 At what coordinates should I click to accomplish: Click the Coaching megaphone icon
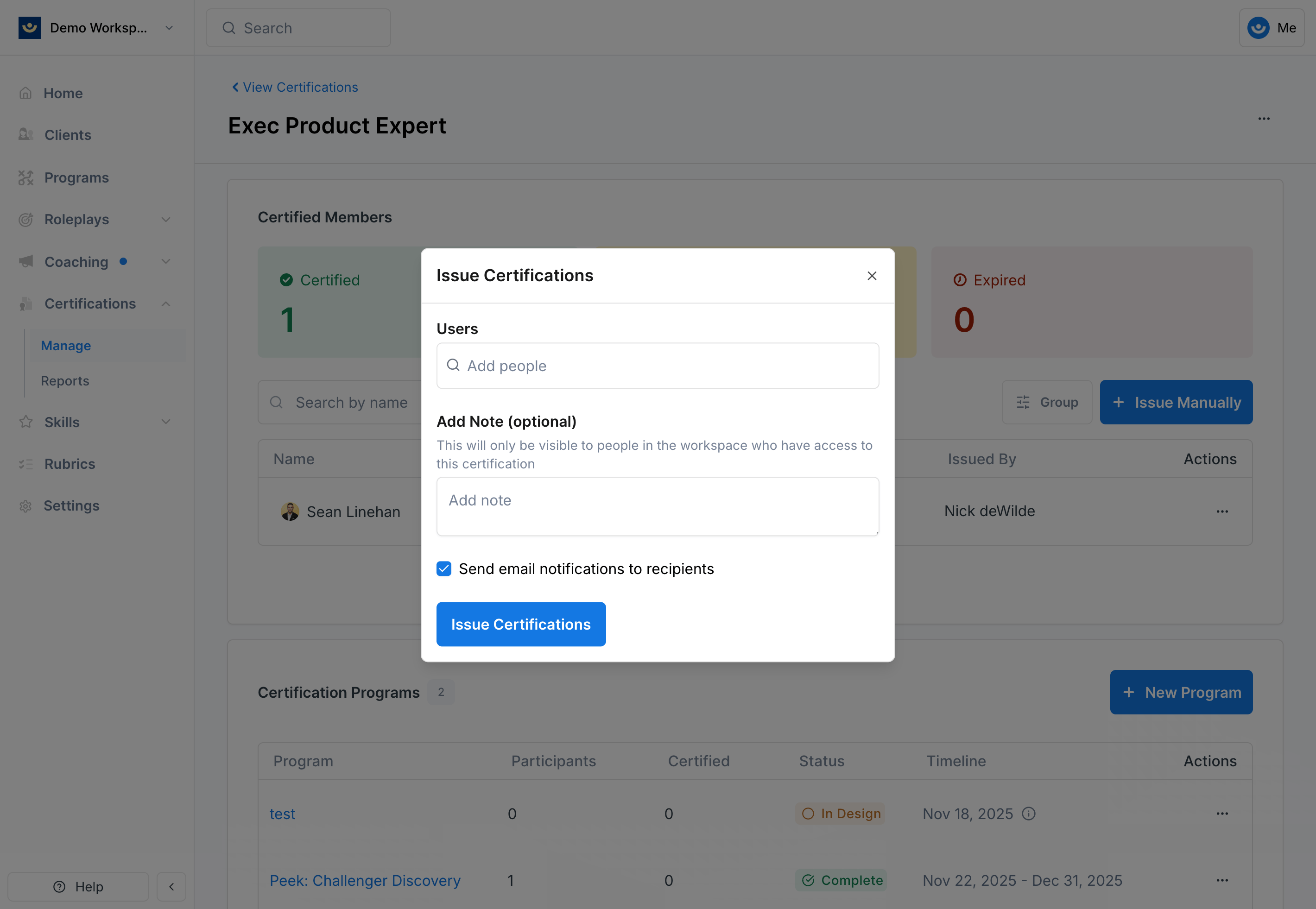coord(25,261)
